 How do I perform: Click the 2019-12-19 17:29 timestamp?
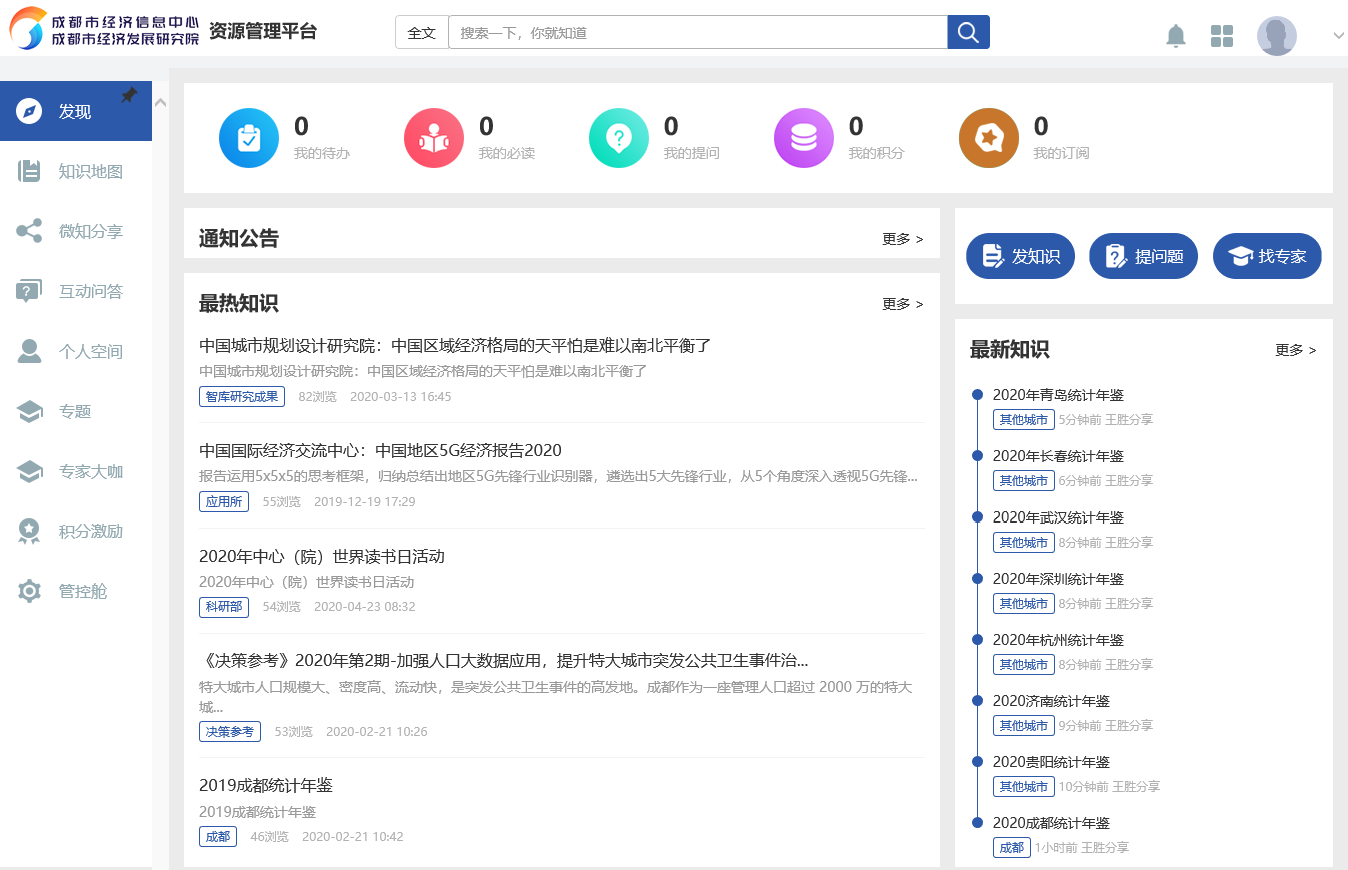365,502
